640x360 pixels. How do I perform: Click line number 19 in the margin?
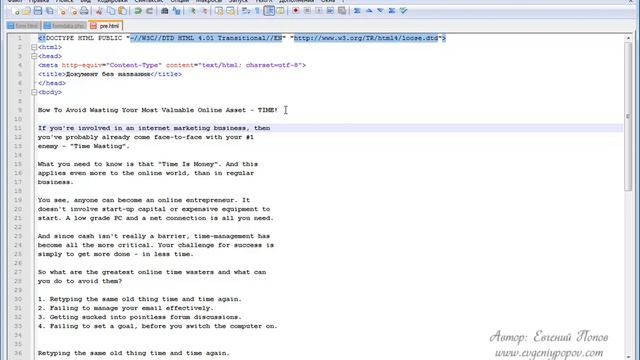tap(18, 200)
